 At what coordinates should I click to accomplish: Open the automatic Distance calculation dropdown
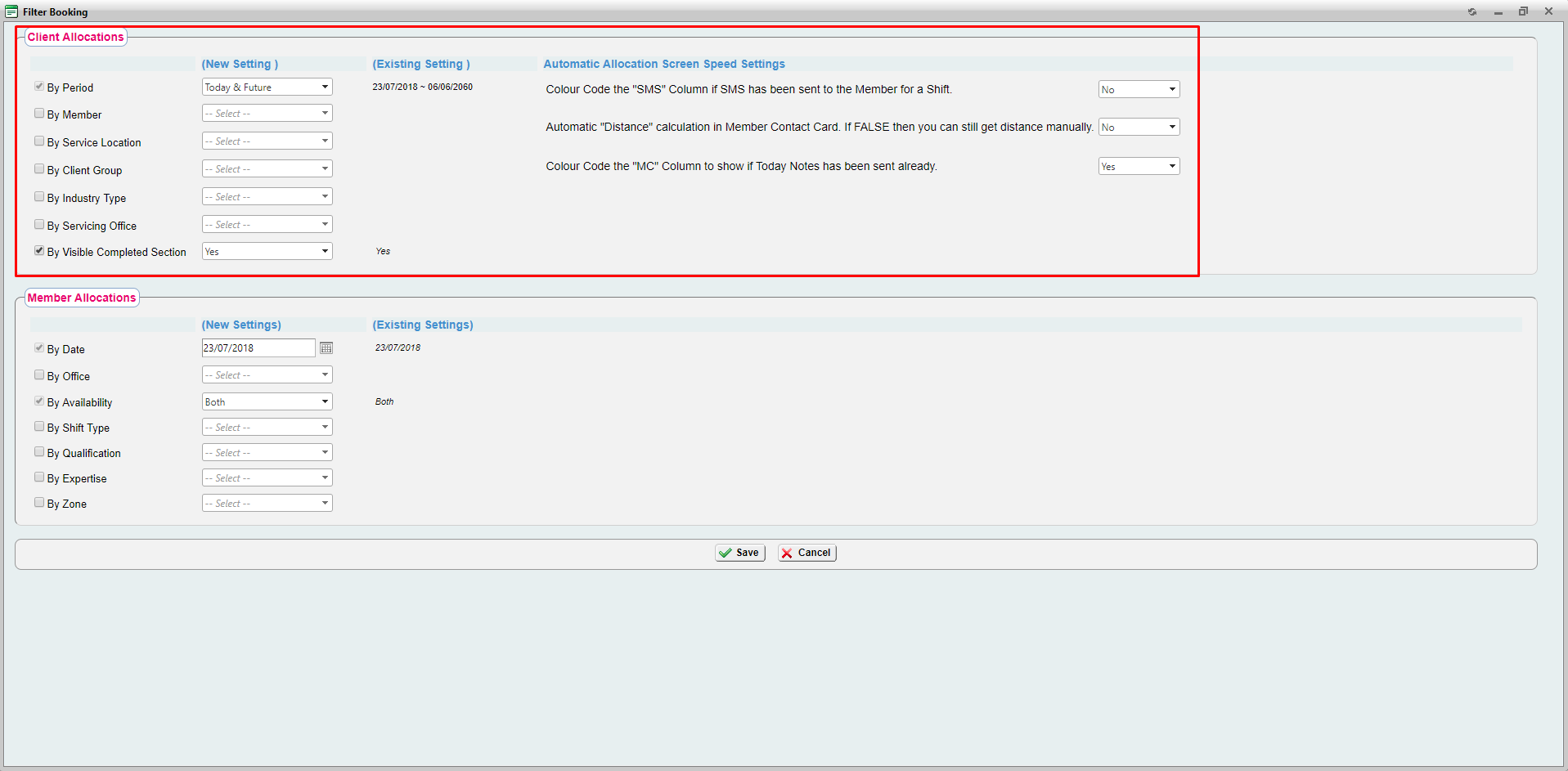(x=1139, y=127)
